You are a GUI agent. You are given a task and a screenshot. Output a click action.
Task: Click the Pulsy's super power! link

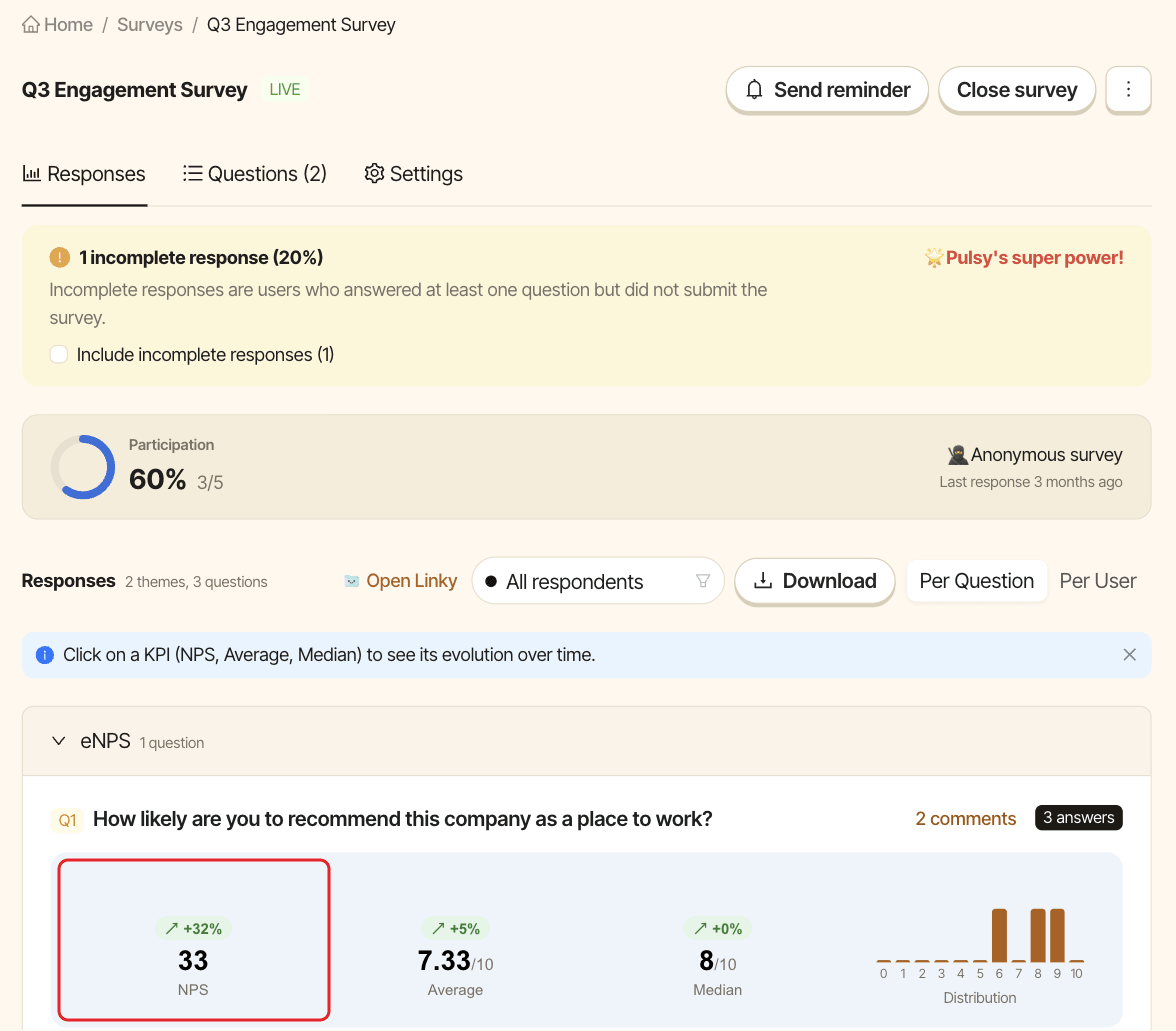coord(1024,257)
